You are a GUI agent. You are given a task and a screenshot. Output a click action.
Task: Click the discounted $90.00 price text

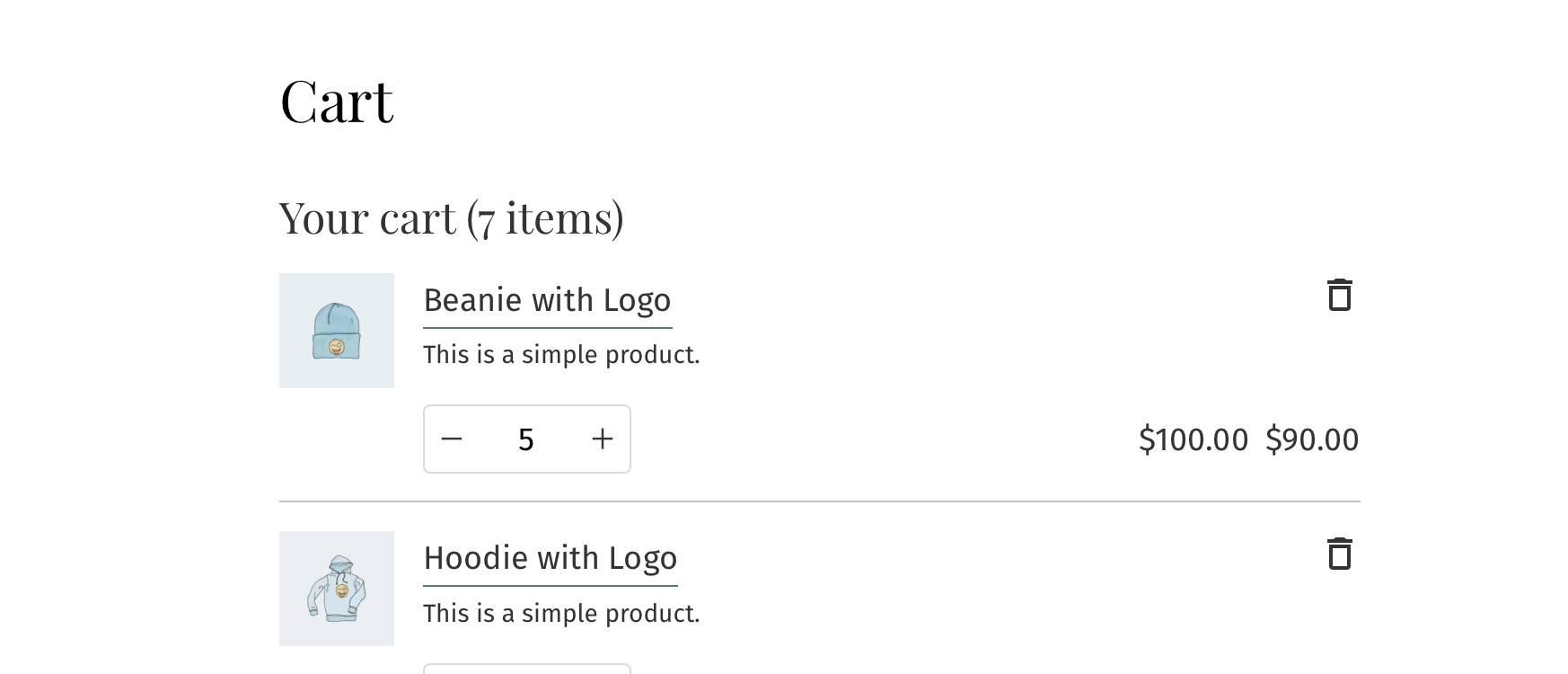1312,439
